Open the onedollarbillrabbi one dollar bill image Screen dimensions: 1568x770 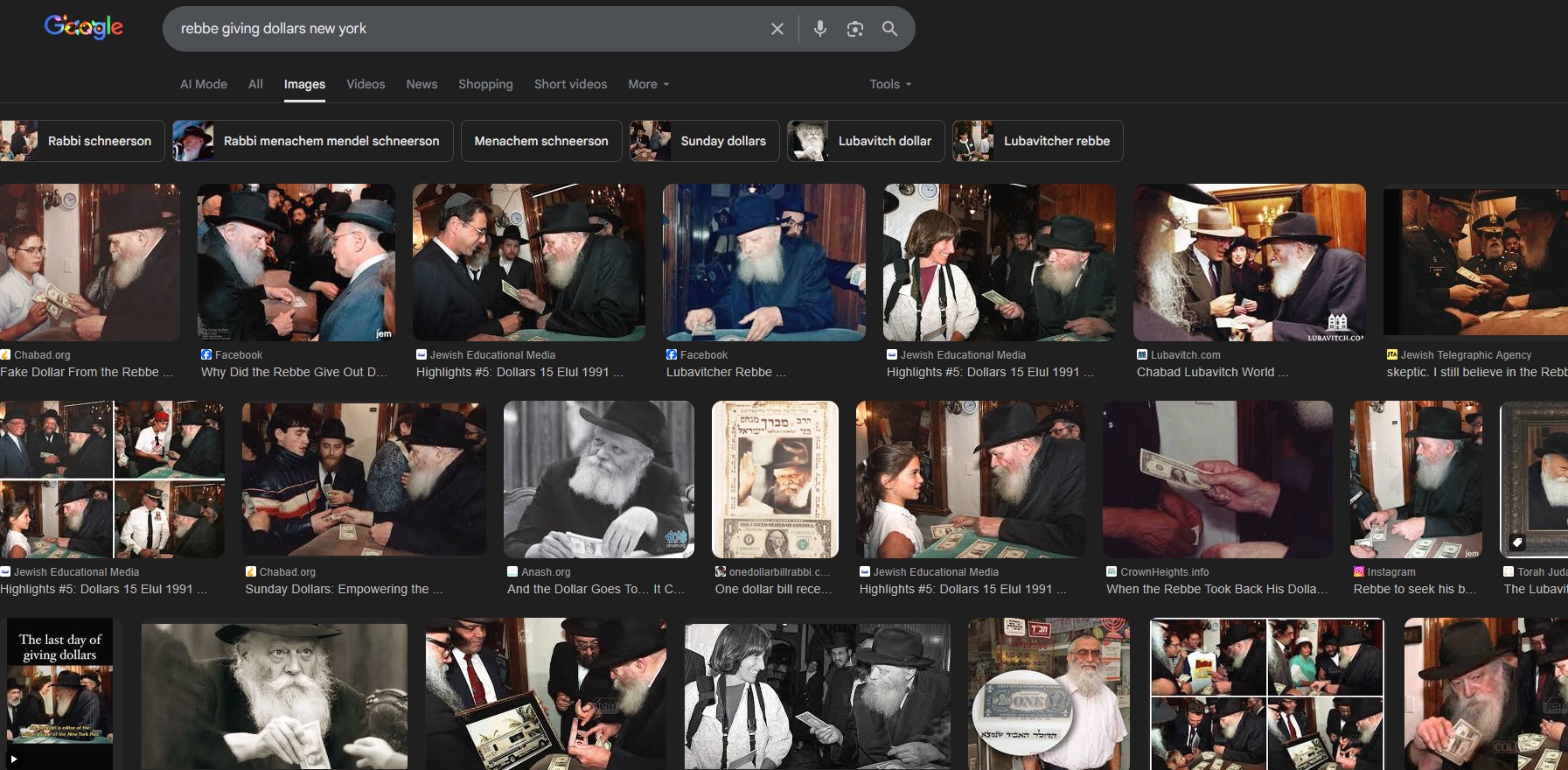coord(775,479)
